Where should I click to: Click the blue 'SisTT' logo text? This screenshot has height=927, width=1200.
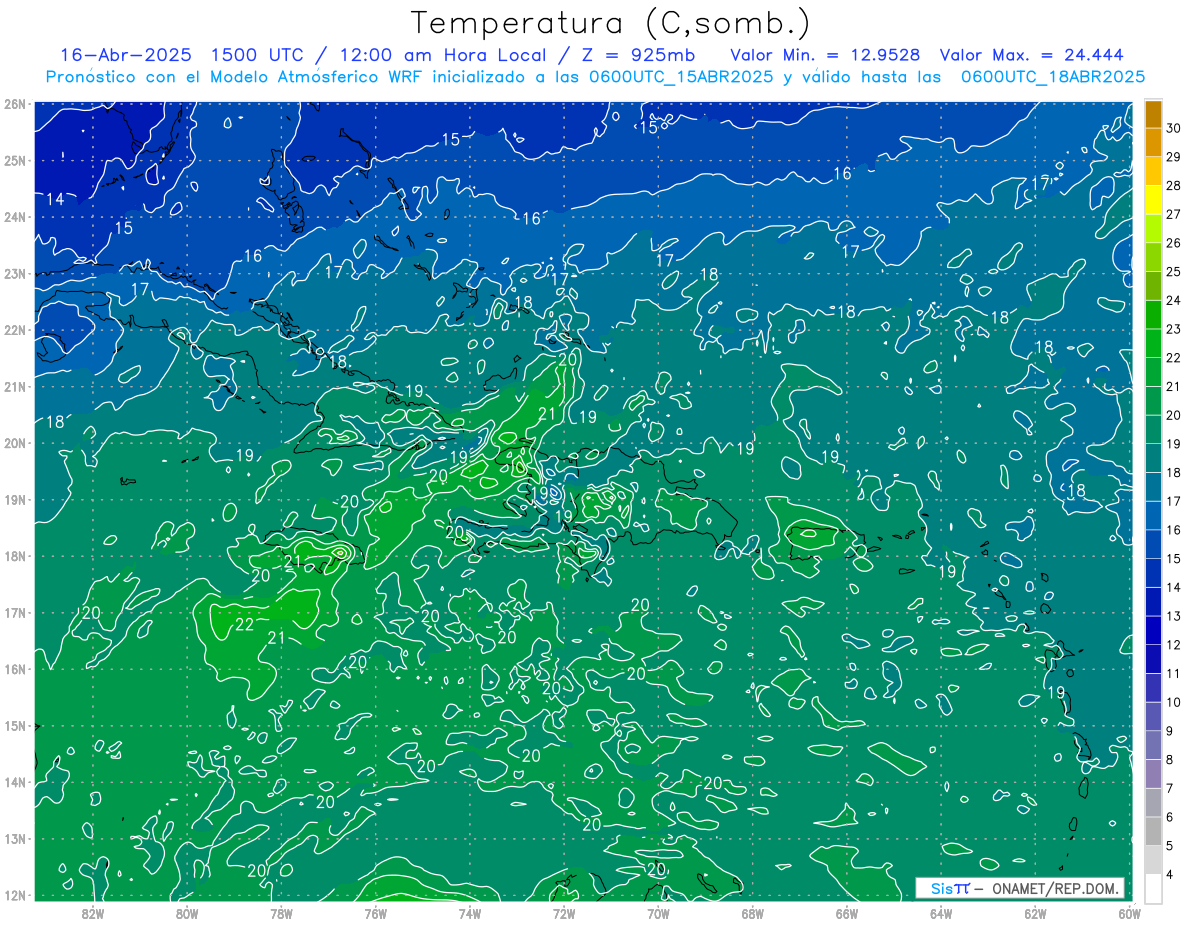[x=949, y=888]
